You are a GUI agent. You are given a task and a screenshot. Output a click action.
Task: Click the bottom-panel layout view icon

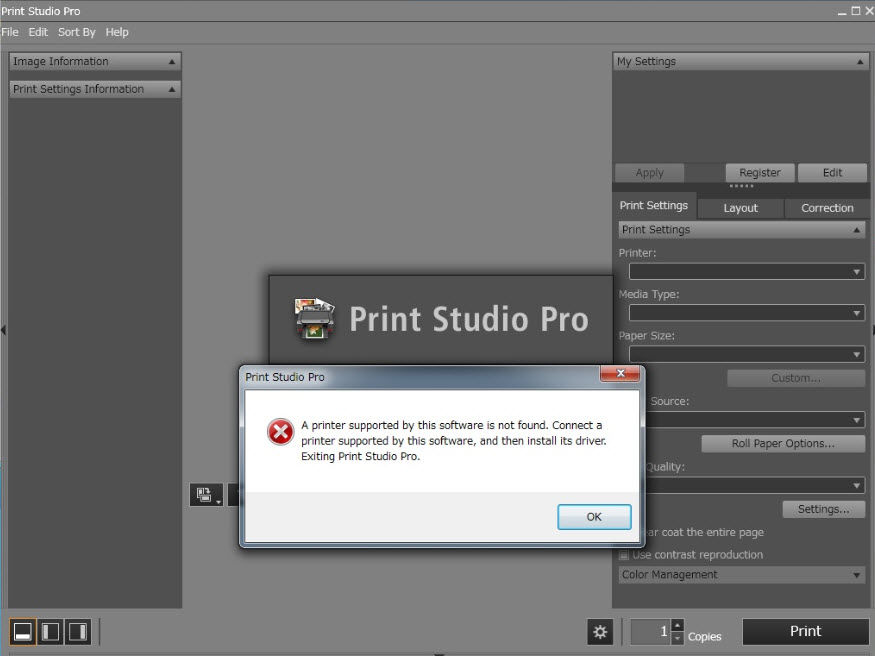click(x=22, y=631)
